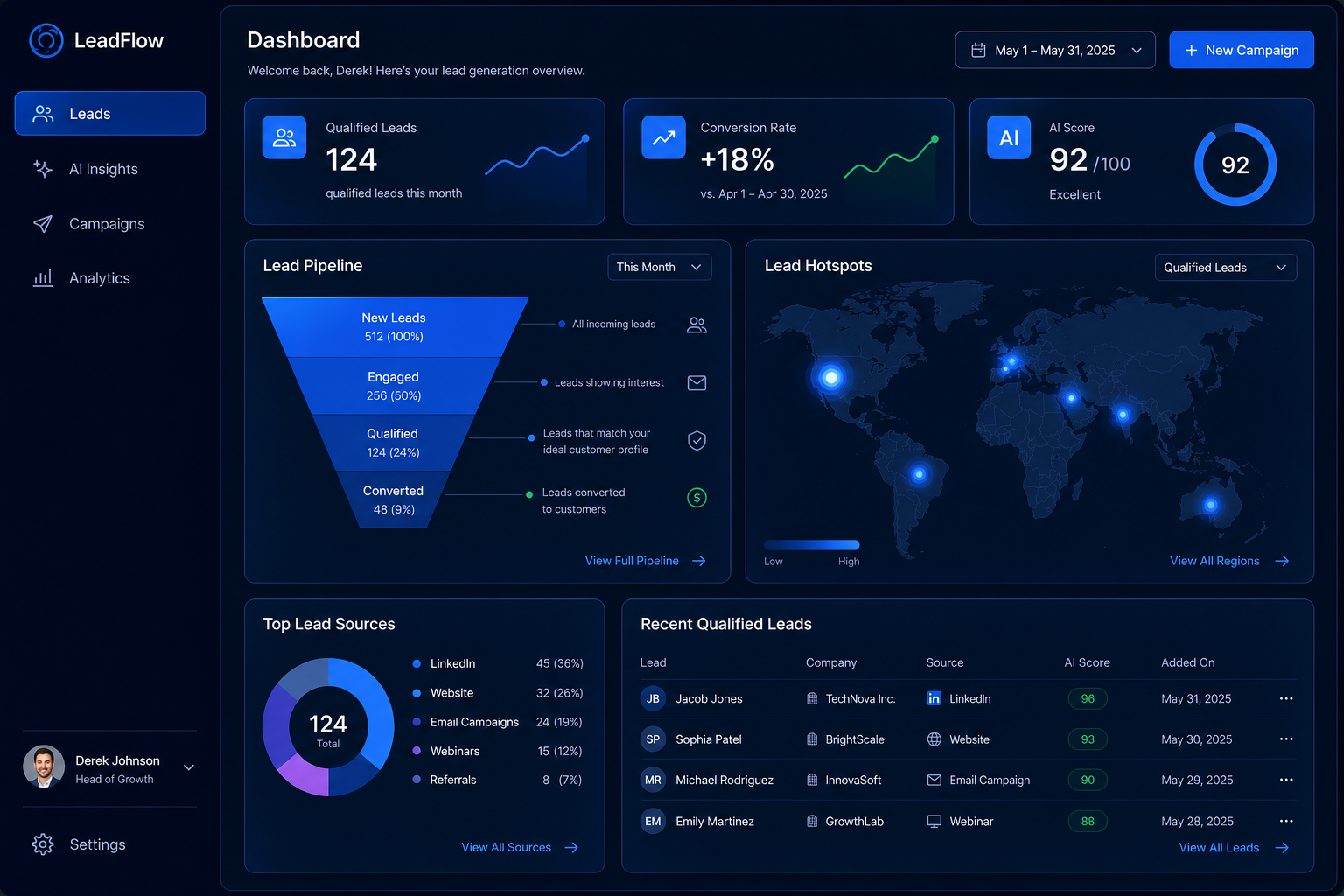The image size is (1344, 896).
Task: Click the donut chart center showing 124 Total
Action: [x=328, y=730]
